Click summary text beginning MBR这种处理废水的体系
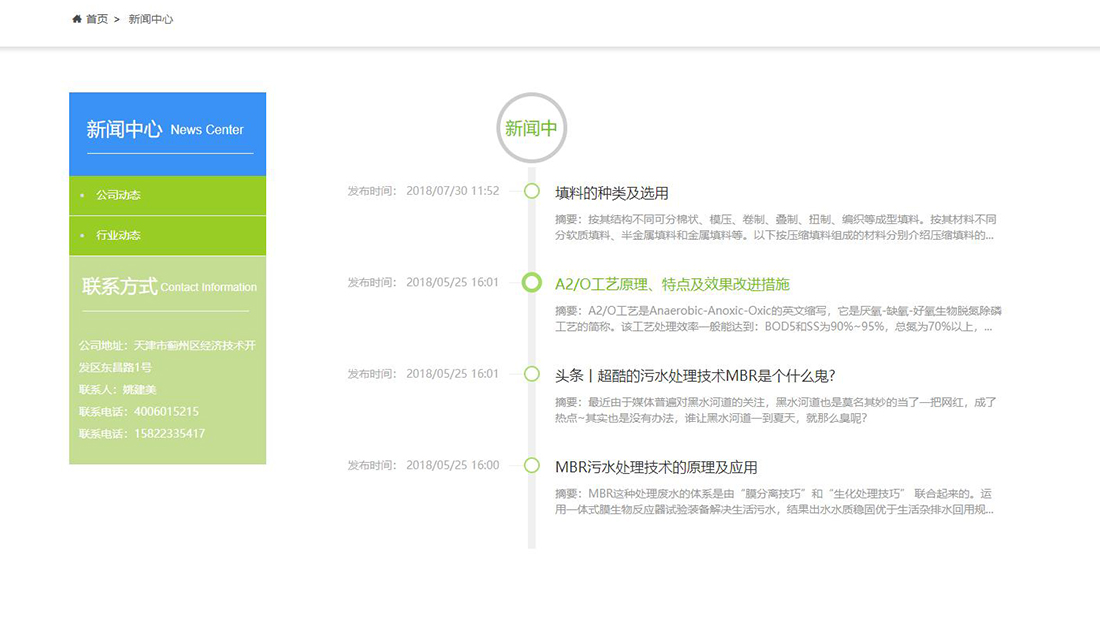 (x=774, y=502)
